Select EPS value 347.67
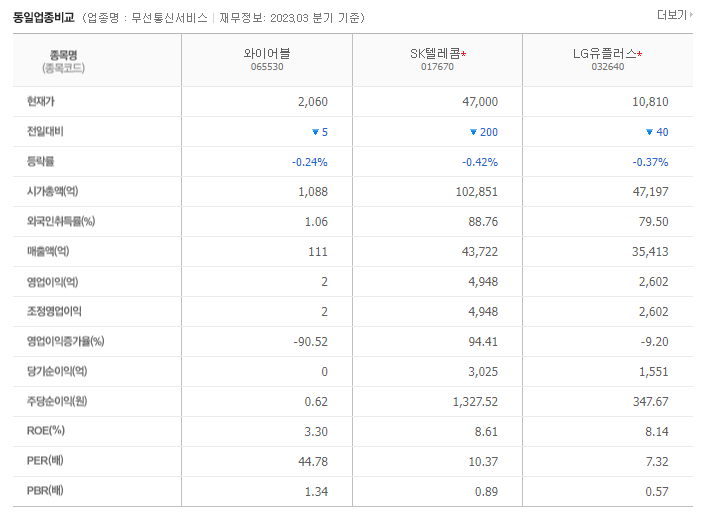The height and width of the screenshot is (512, 701). 650,402
